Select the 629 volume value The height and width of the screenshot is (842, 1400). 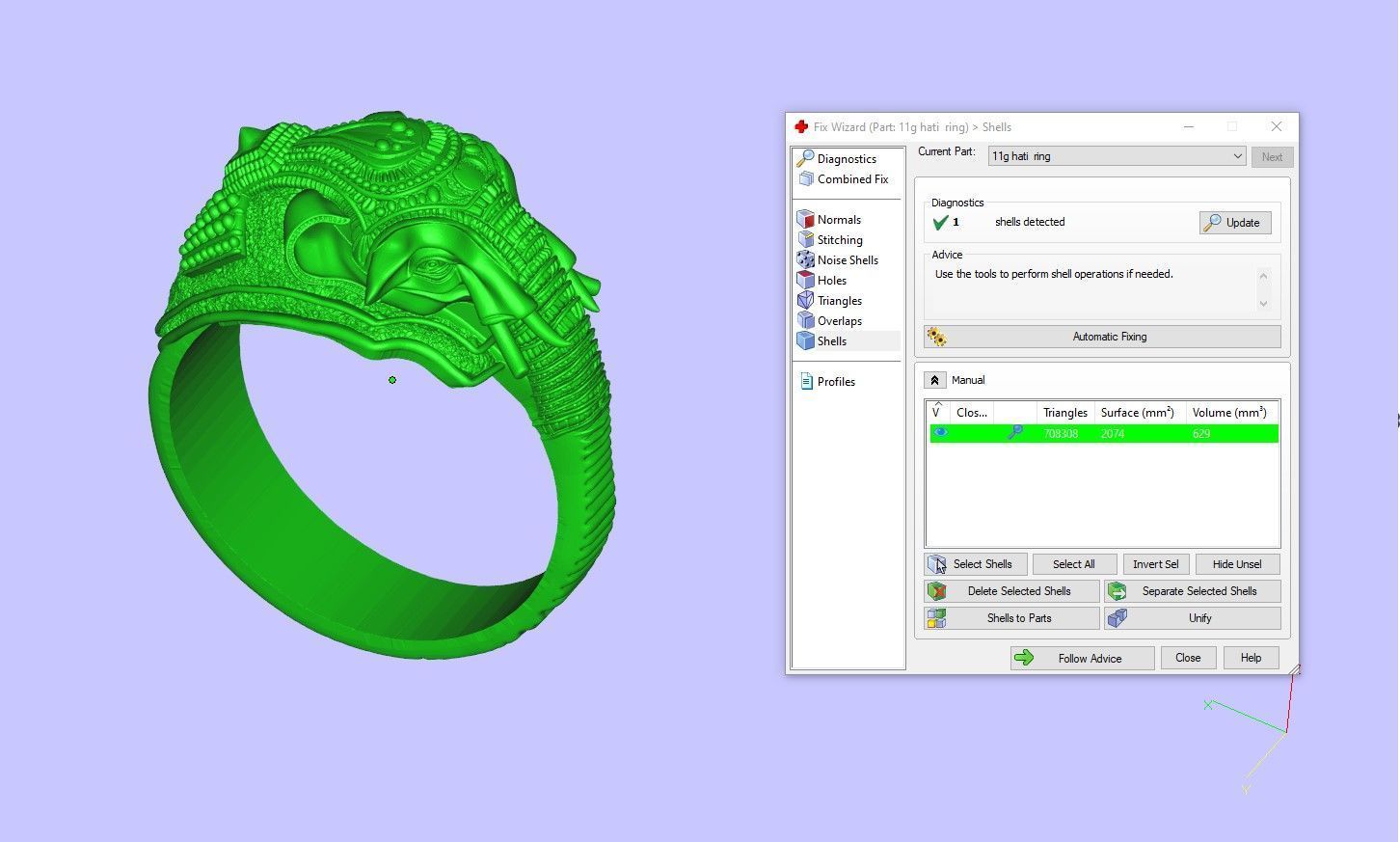coord(1201,434)
